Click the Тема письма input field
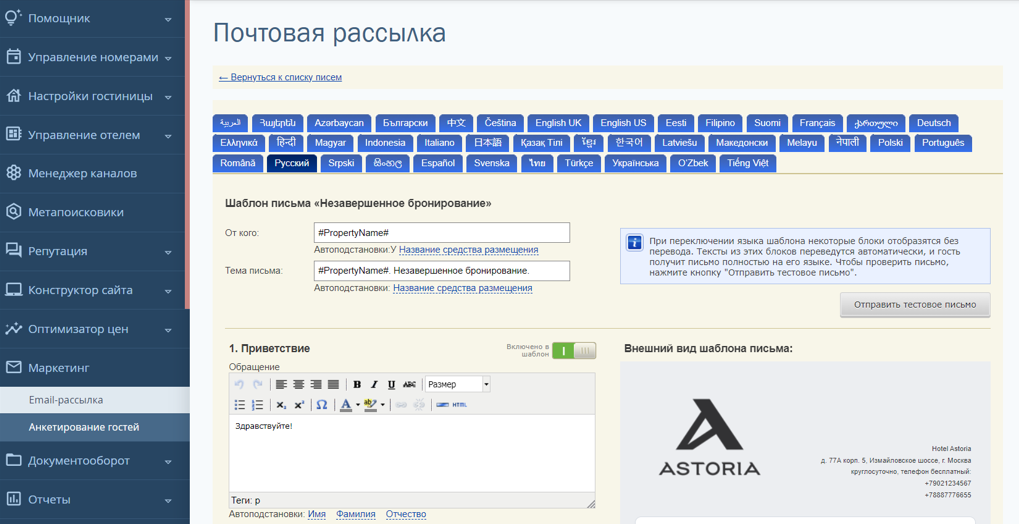This screenshot has height=524, width=1019. coord(442,270)
